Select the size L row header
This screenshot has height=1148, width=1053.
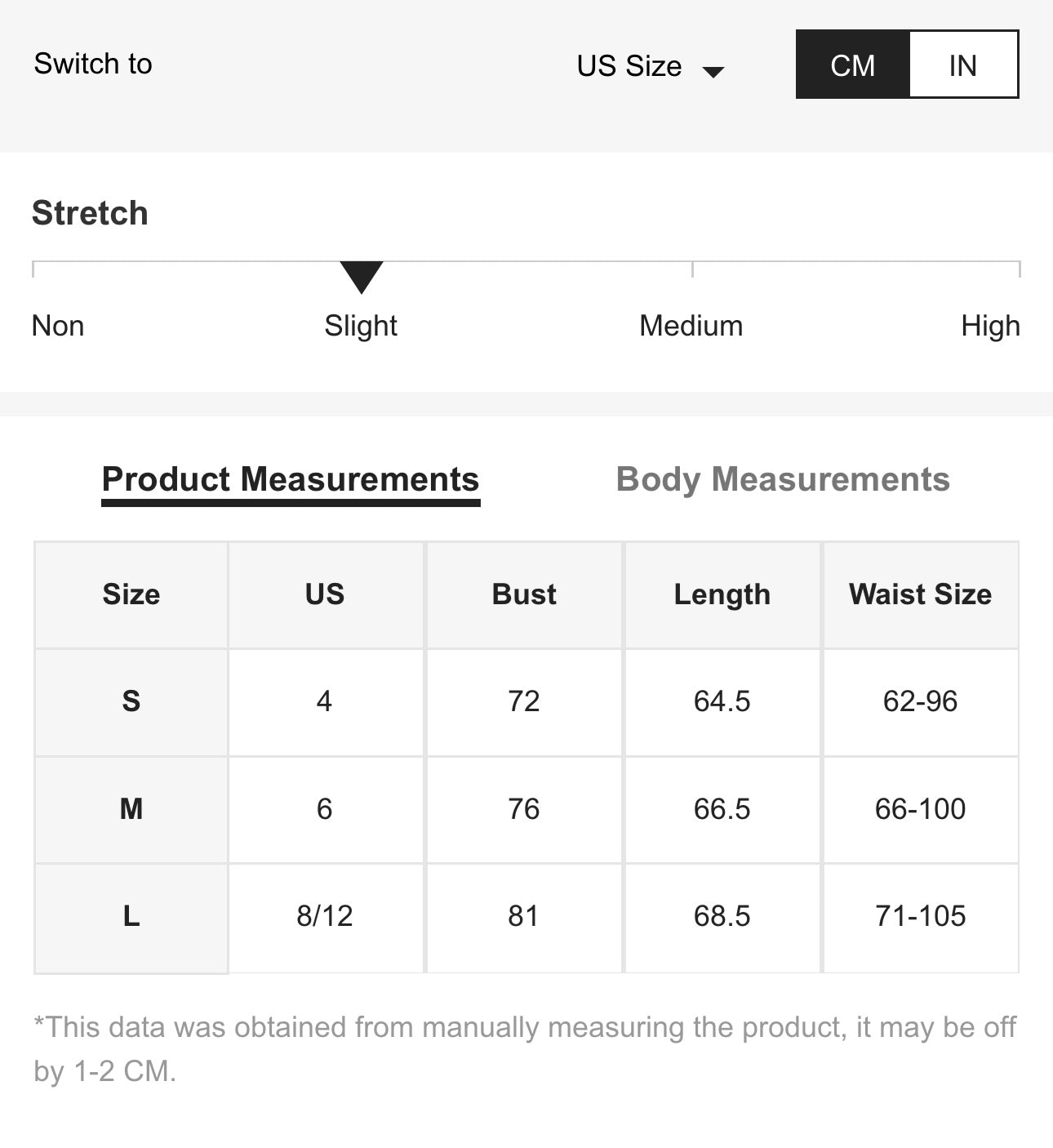pyautogui.click(x=131, y=916)
